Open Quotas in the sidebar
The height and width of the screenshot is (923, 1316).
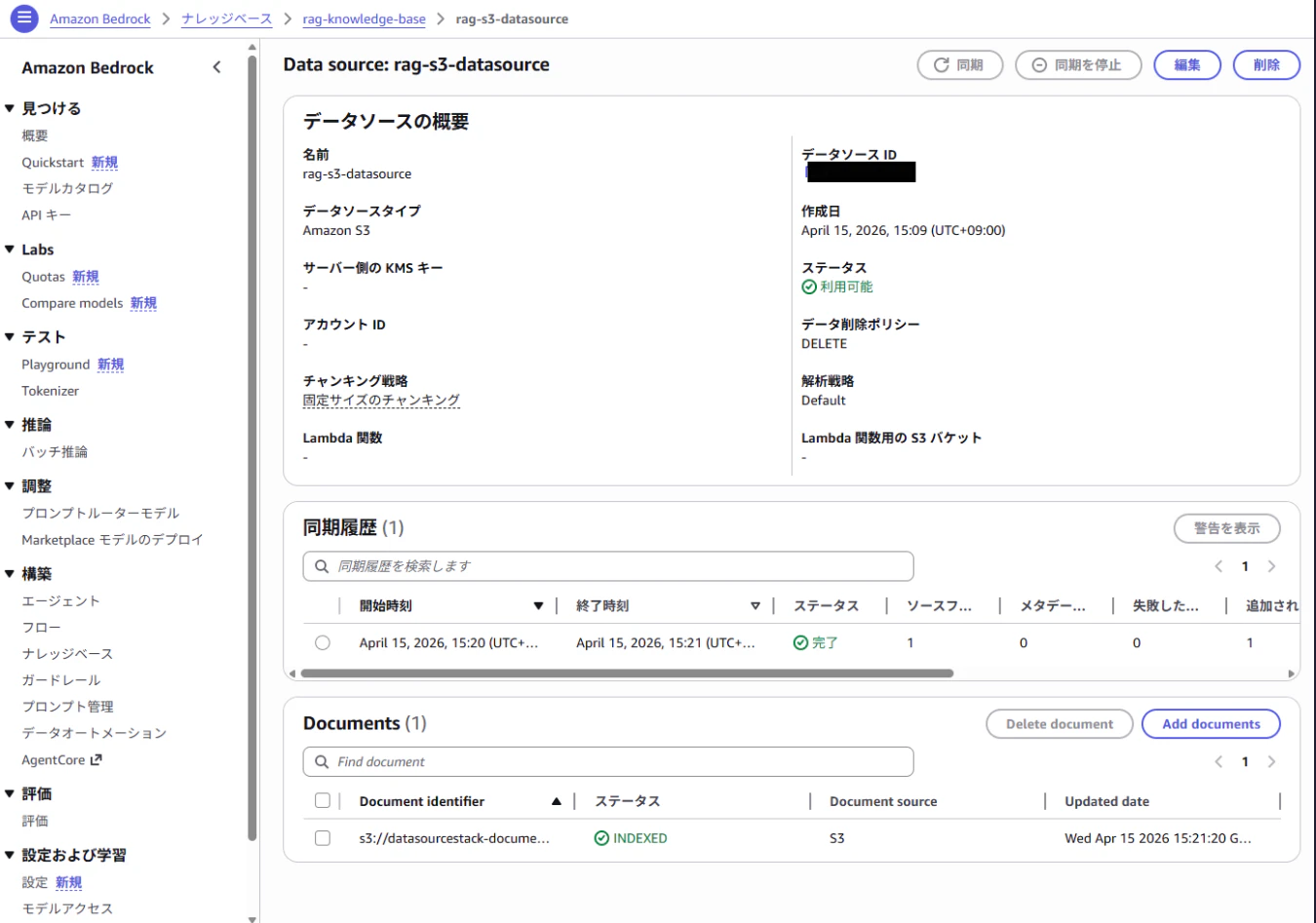[43, 277]
